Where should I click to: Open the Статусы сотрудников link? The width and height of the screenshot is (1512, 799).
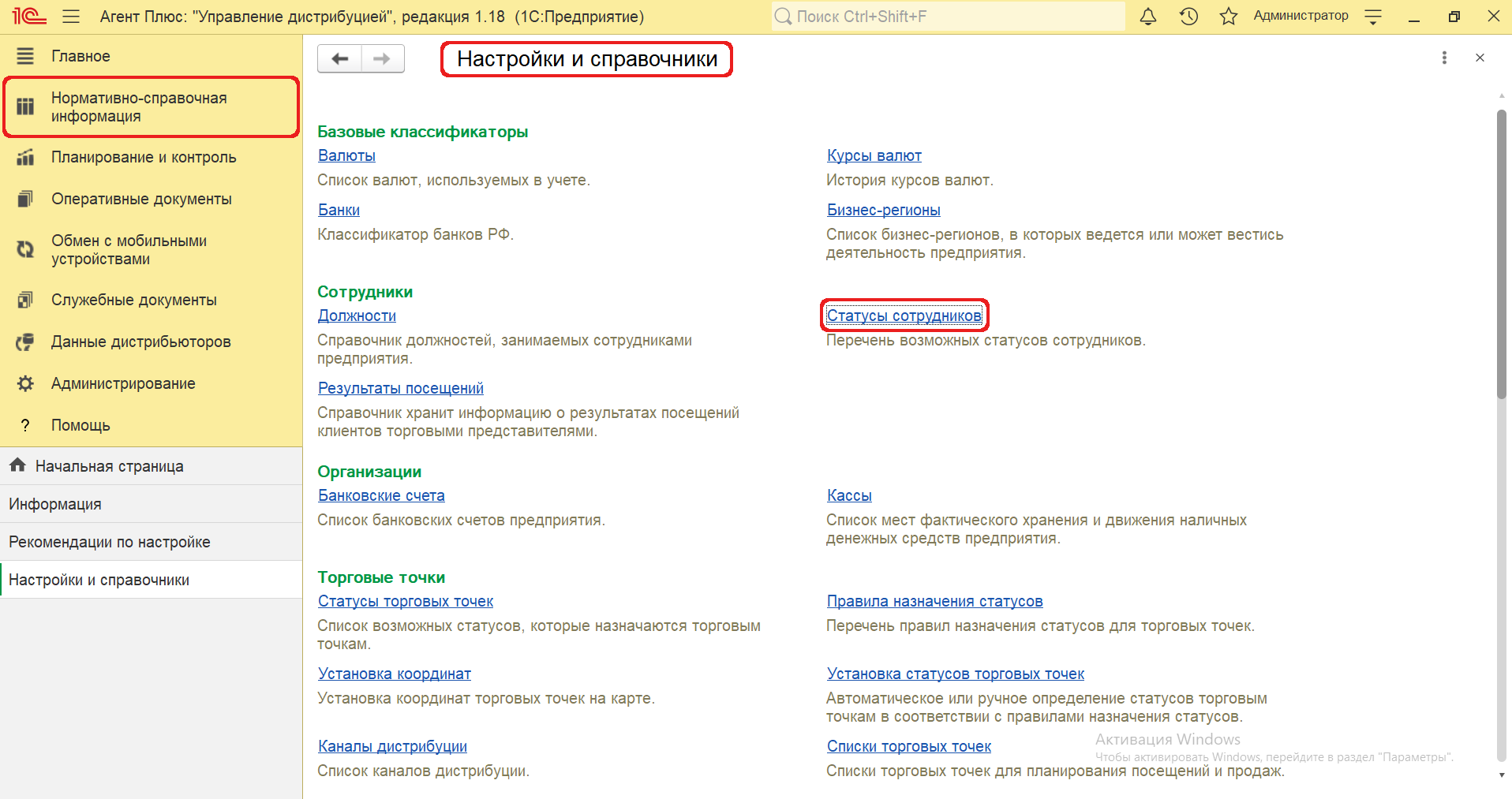(904, 315)
